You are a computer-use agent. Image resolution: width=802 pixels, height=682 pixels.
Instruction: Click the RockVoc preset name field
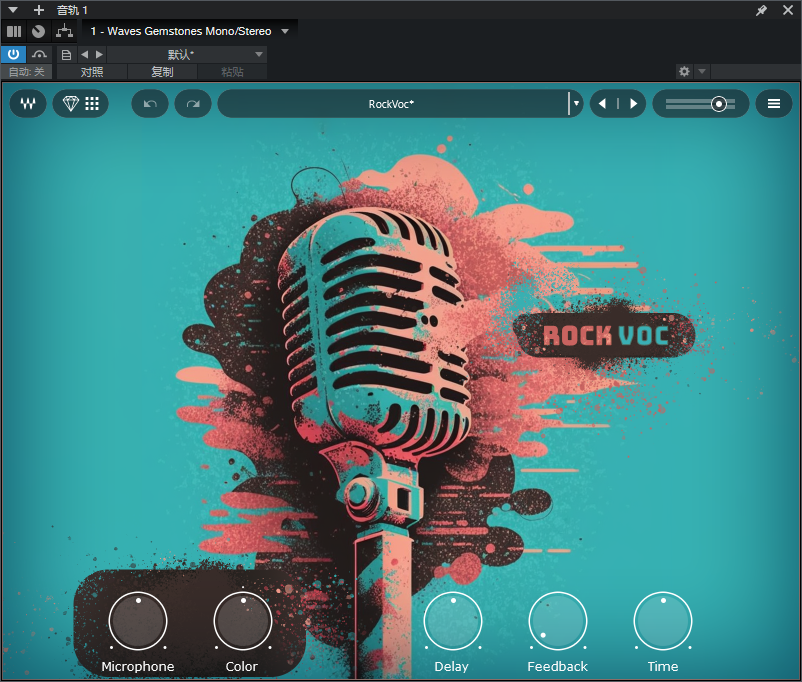[x=392, y=104]
